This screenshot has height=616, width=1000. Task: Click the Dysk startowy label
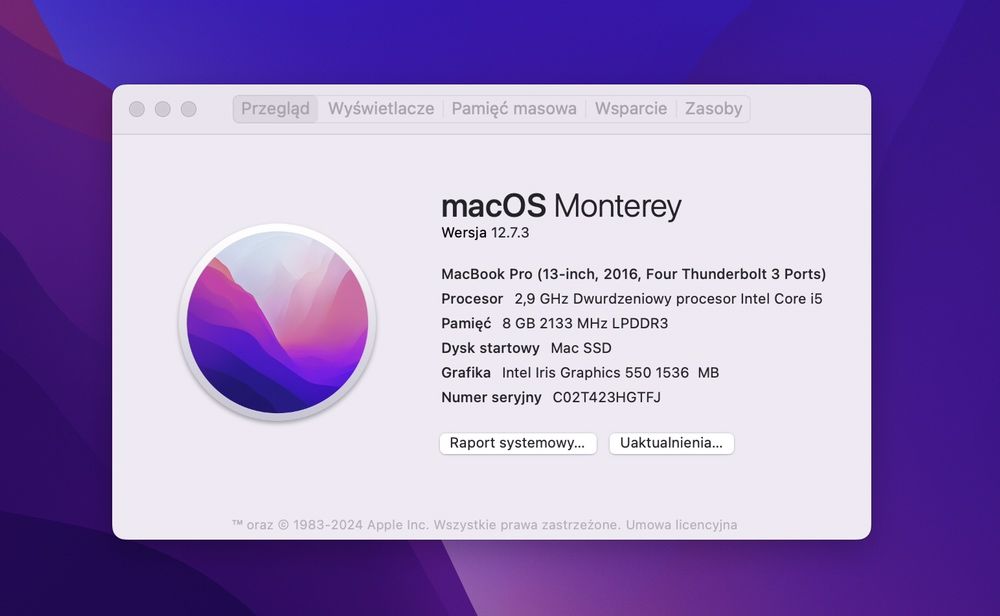point(490,348)
